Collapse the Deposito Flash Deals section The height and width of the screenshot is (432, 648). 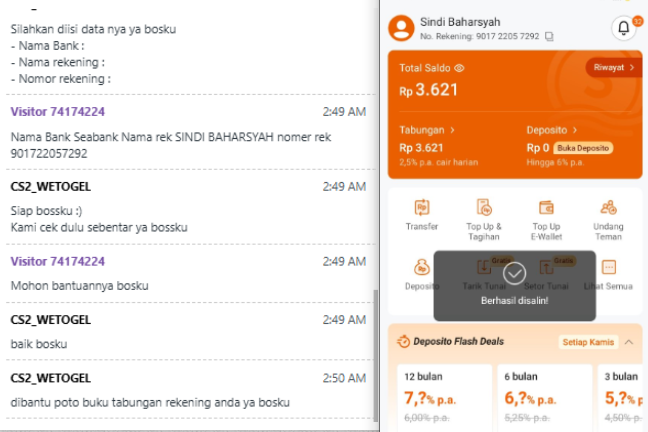coord(629,342)
